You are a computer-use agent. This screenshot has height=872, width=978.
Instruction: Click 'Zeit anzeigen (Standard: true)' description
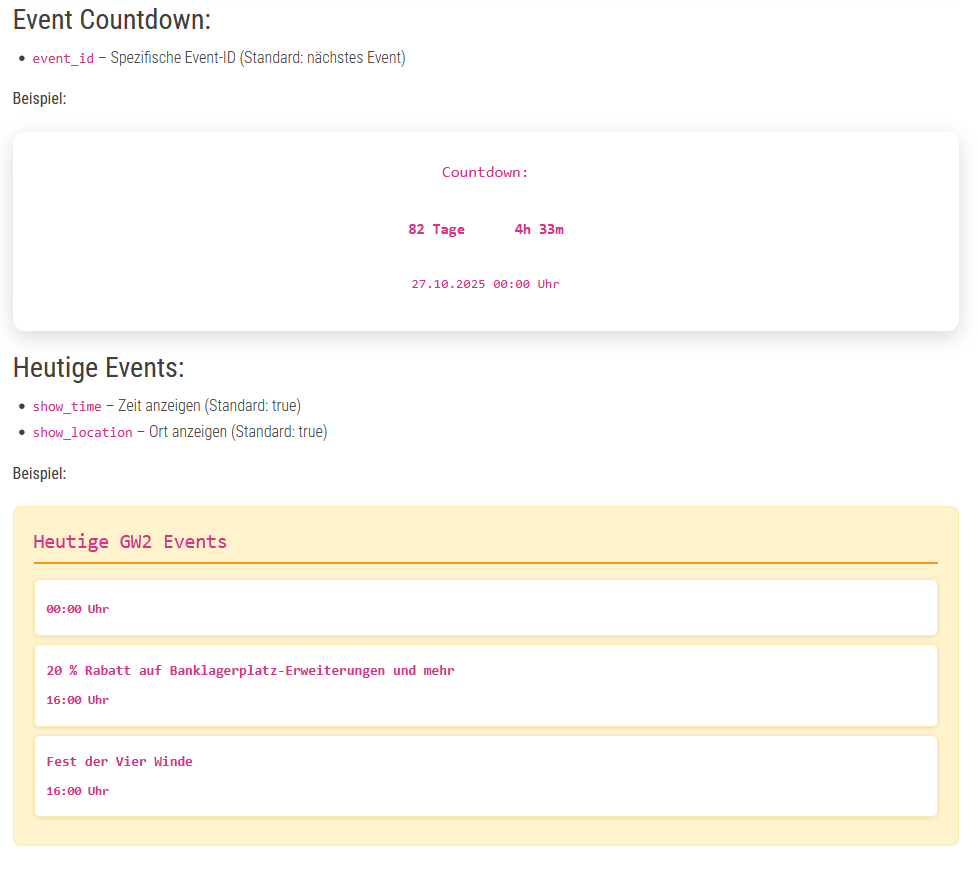pos(210,406)
